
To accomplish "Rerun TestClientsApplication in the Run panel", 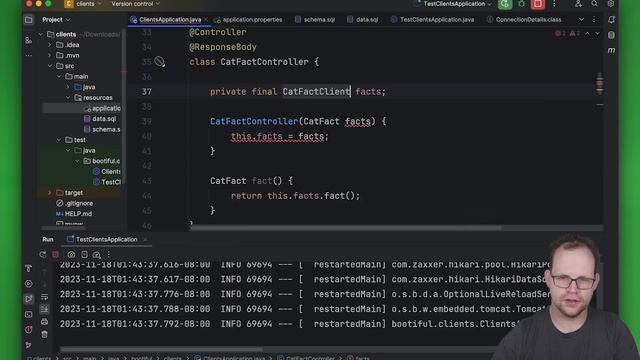I will pos(43,255).
